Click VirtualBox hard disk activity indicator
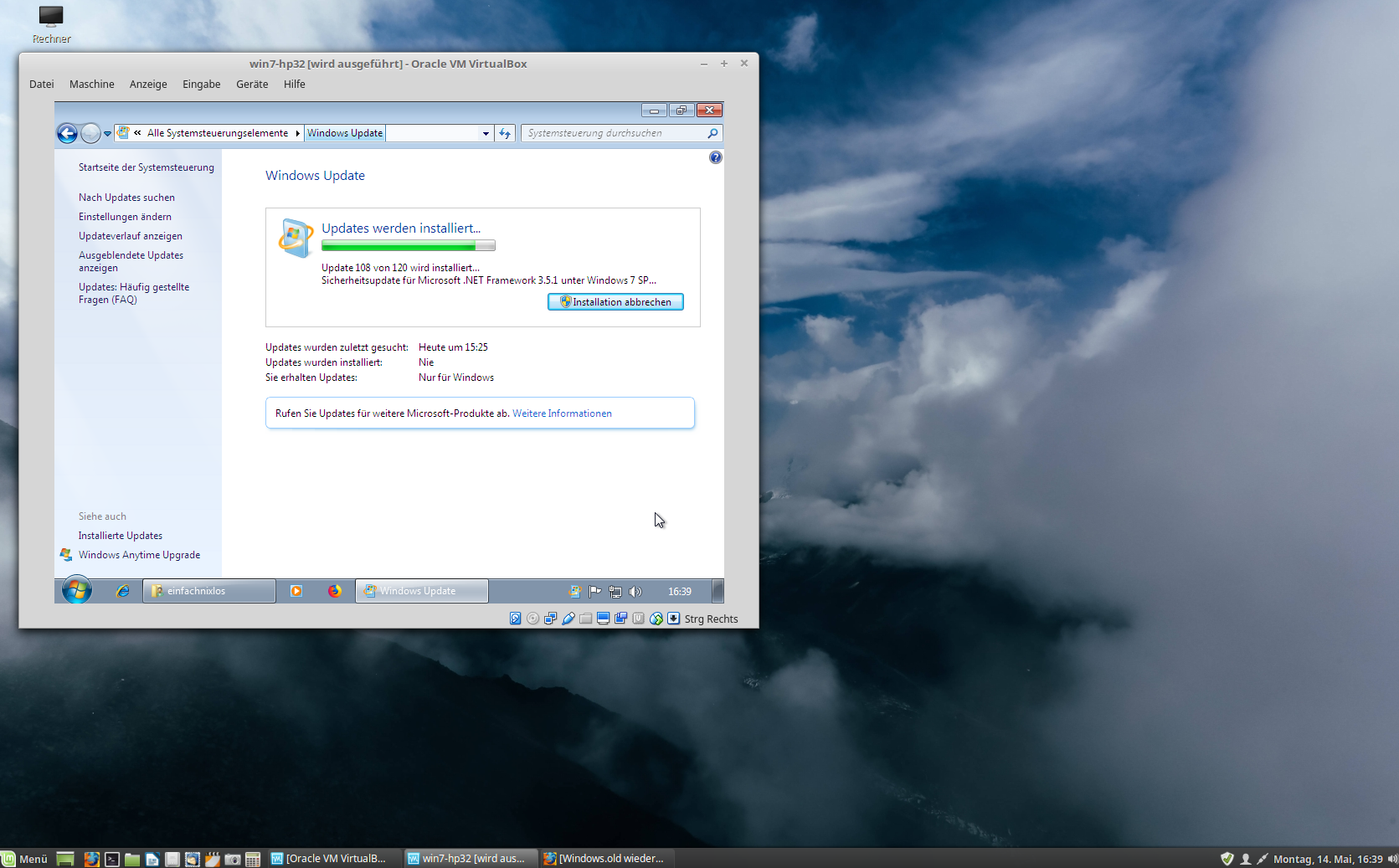 point(516,619)
